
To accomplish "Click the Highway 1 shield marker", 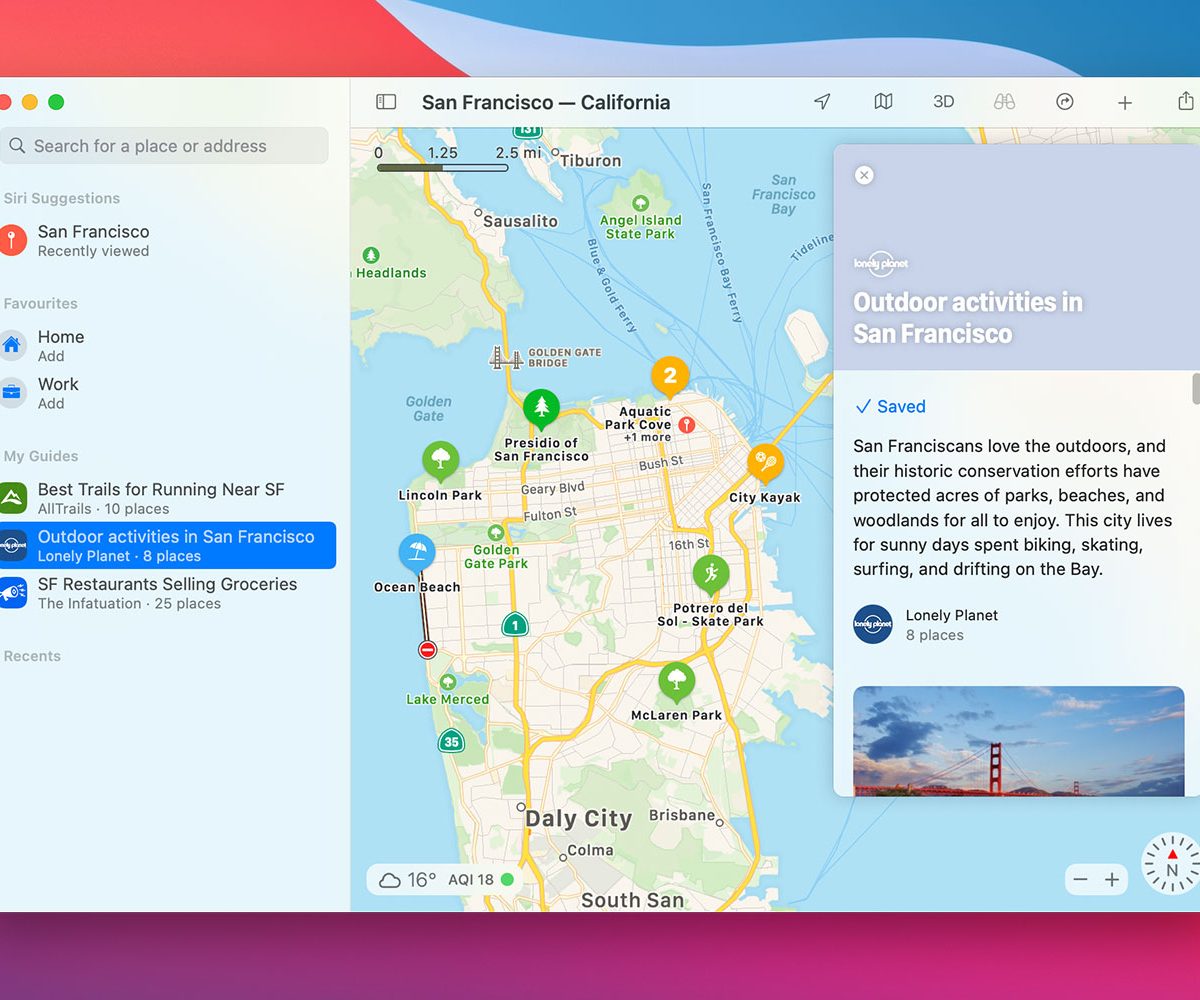I will [x=515, y=625].
